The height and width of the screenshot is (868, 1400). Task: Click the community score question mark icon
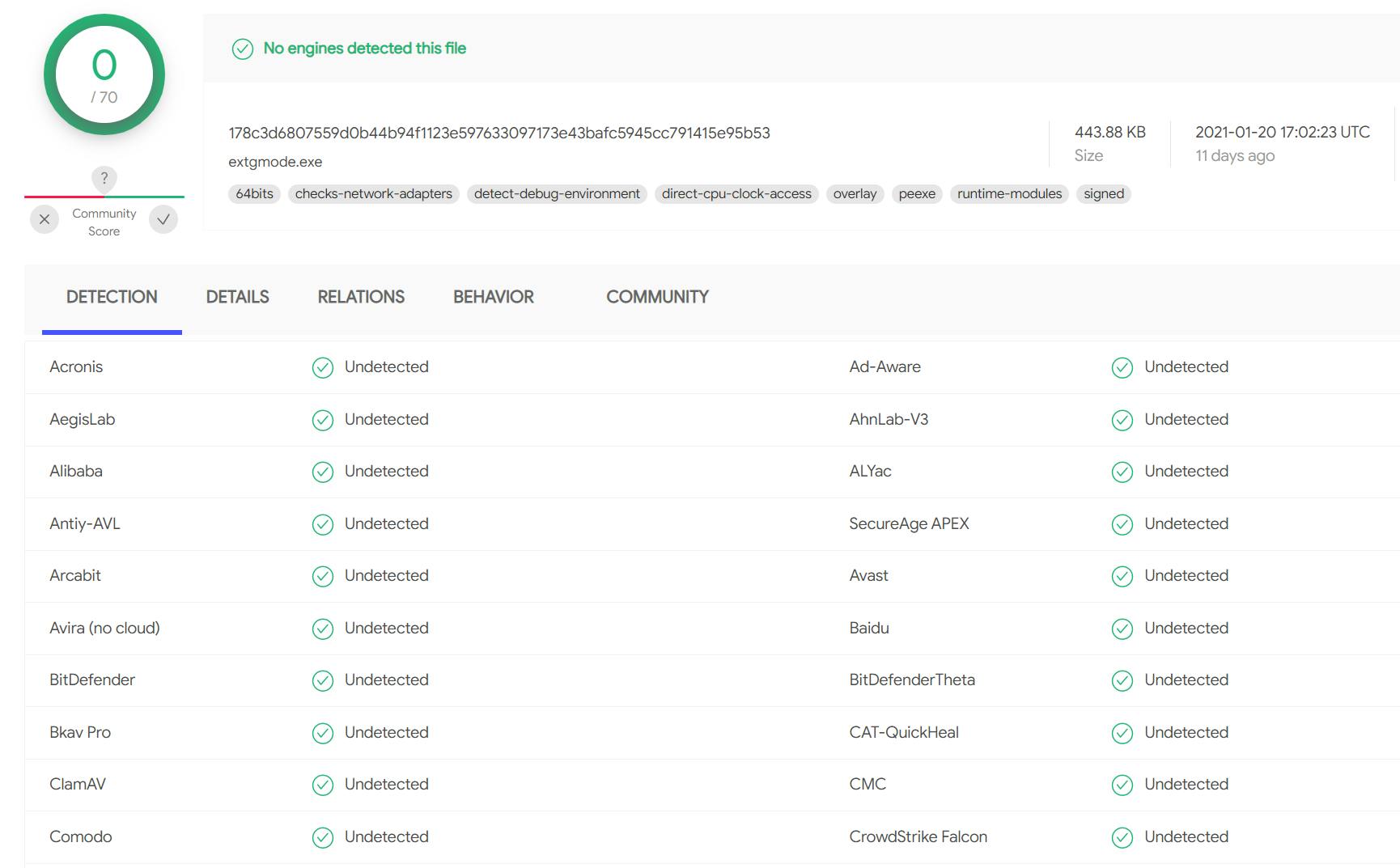click(x=104, y=178)
